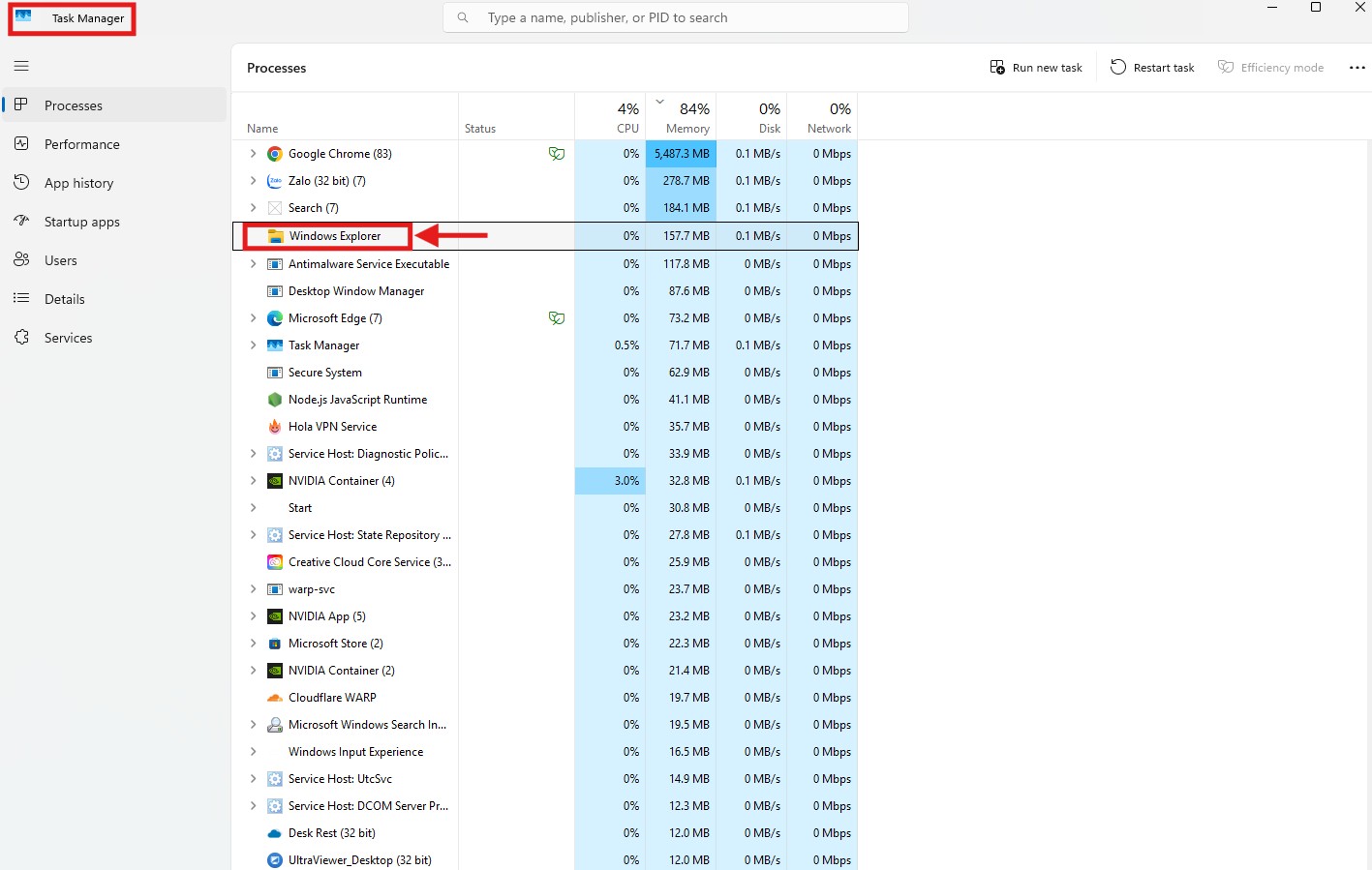Click the Hola VPN Service flame icon
This screenshot has width=1372, height=870.
coord(275,427)
